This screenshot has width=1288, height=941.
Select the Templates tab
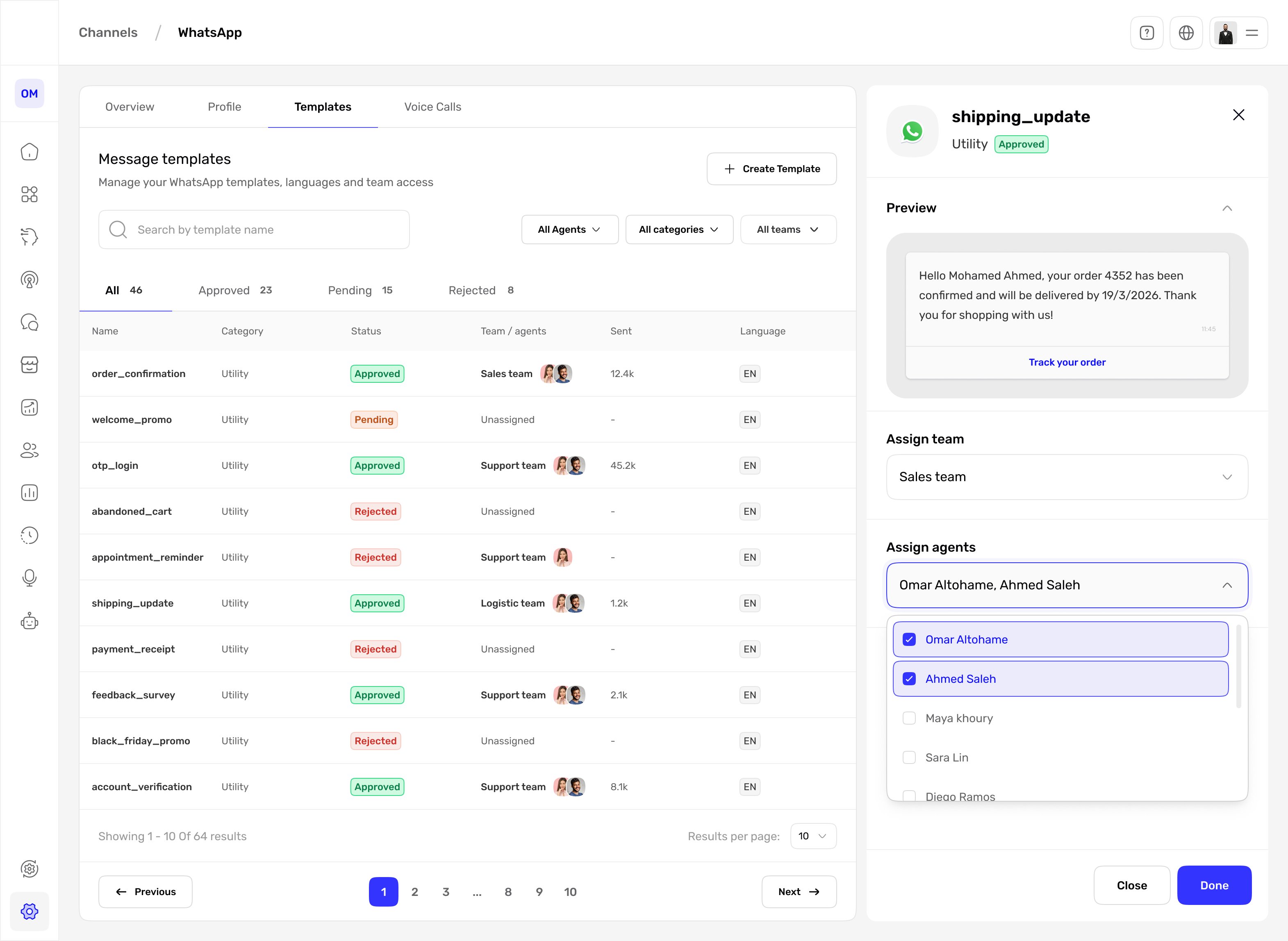coord(323,107)
